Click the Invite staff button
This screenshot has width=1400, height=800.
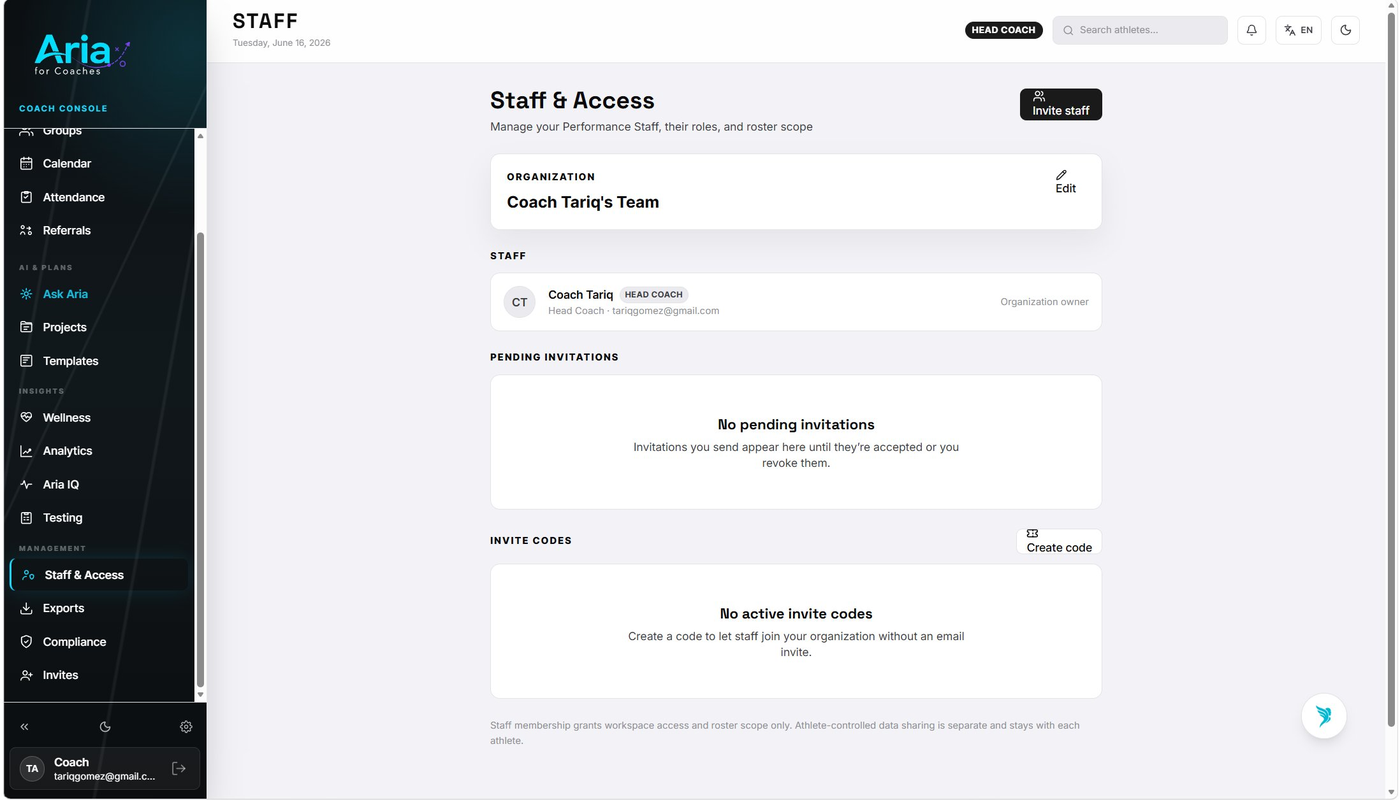[1061, 104]
